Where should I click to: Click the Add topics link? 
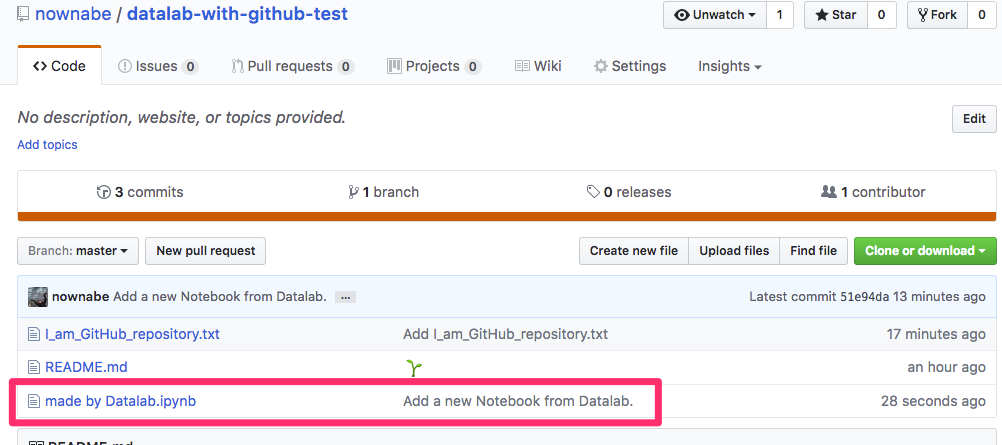pyautogui.click(x=47, y=145)
